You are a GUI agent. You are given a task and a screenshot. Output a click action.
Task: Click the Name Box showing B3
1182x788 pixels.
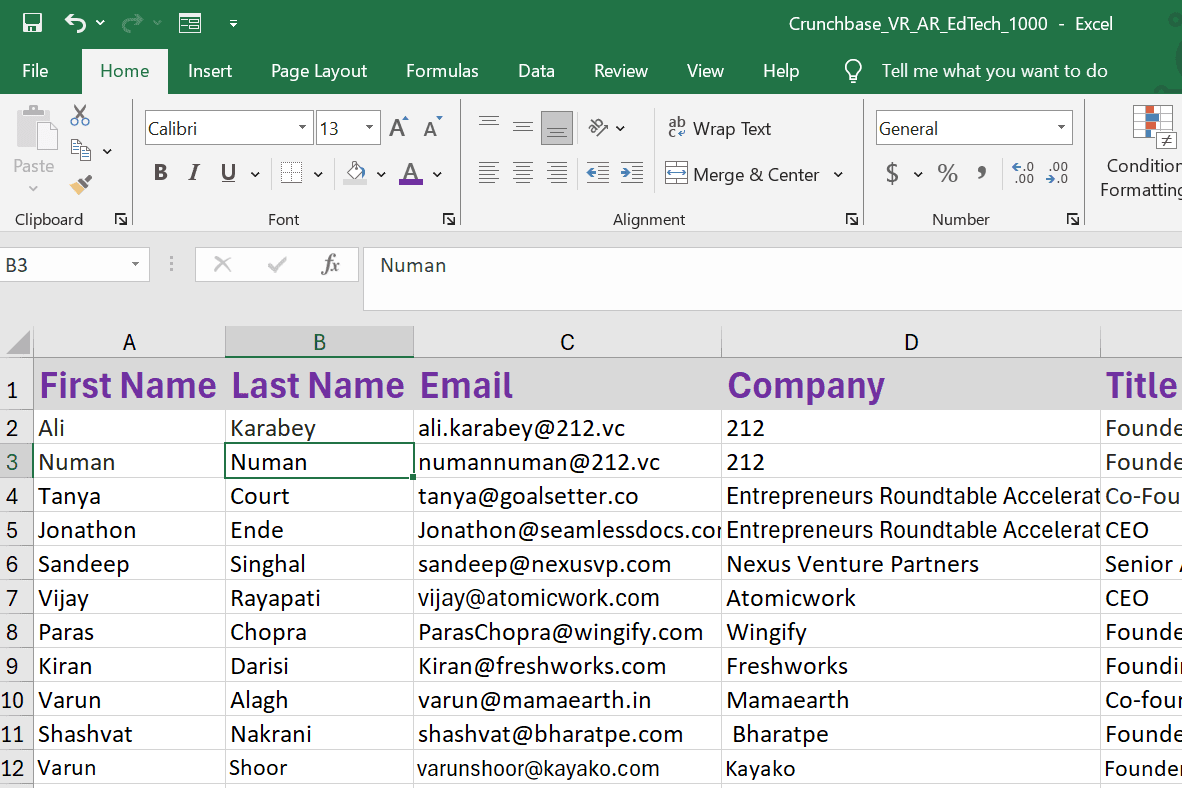pyautogui.click(x=74, y=265)
